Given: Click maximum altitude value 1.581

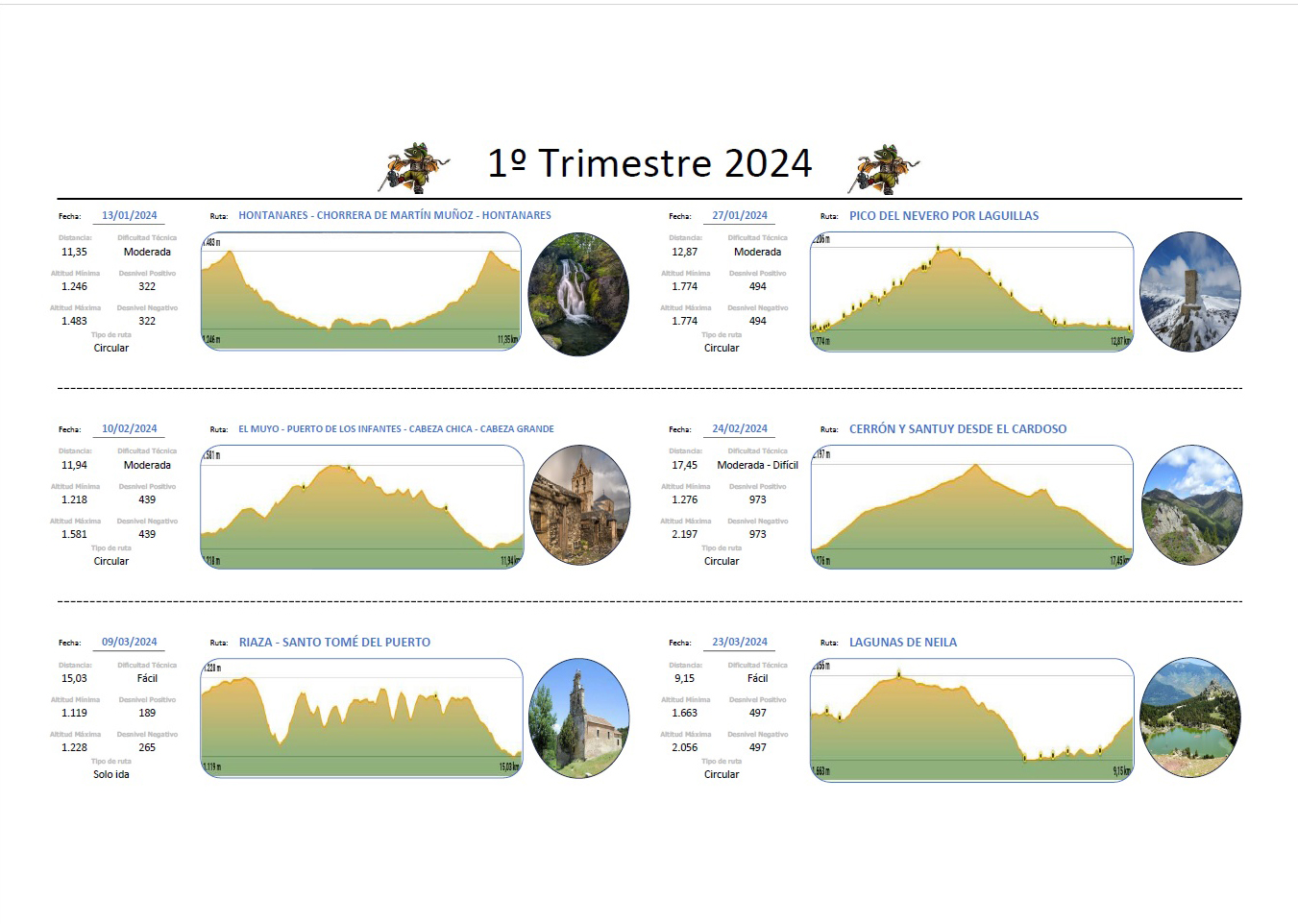Looking at the screenshot, I should [74, 535].
